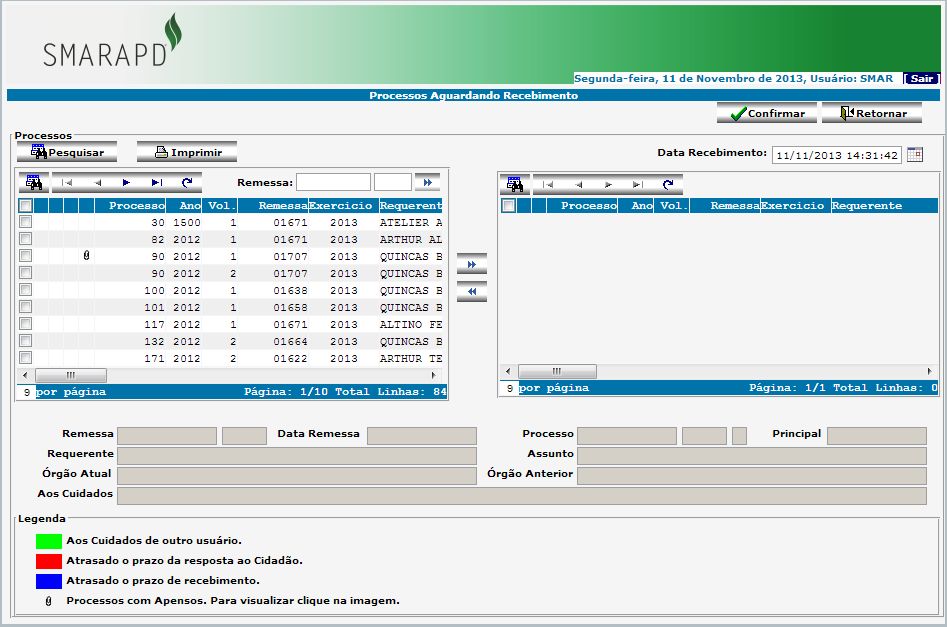Viewport: 947px width, 627px height.
Task: Click the Pesquisar button
Action: pyautogui.click(x=67, y=152)
